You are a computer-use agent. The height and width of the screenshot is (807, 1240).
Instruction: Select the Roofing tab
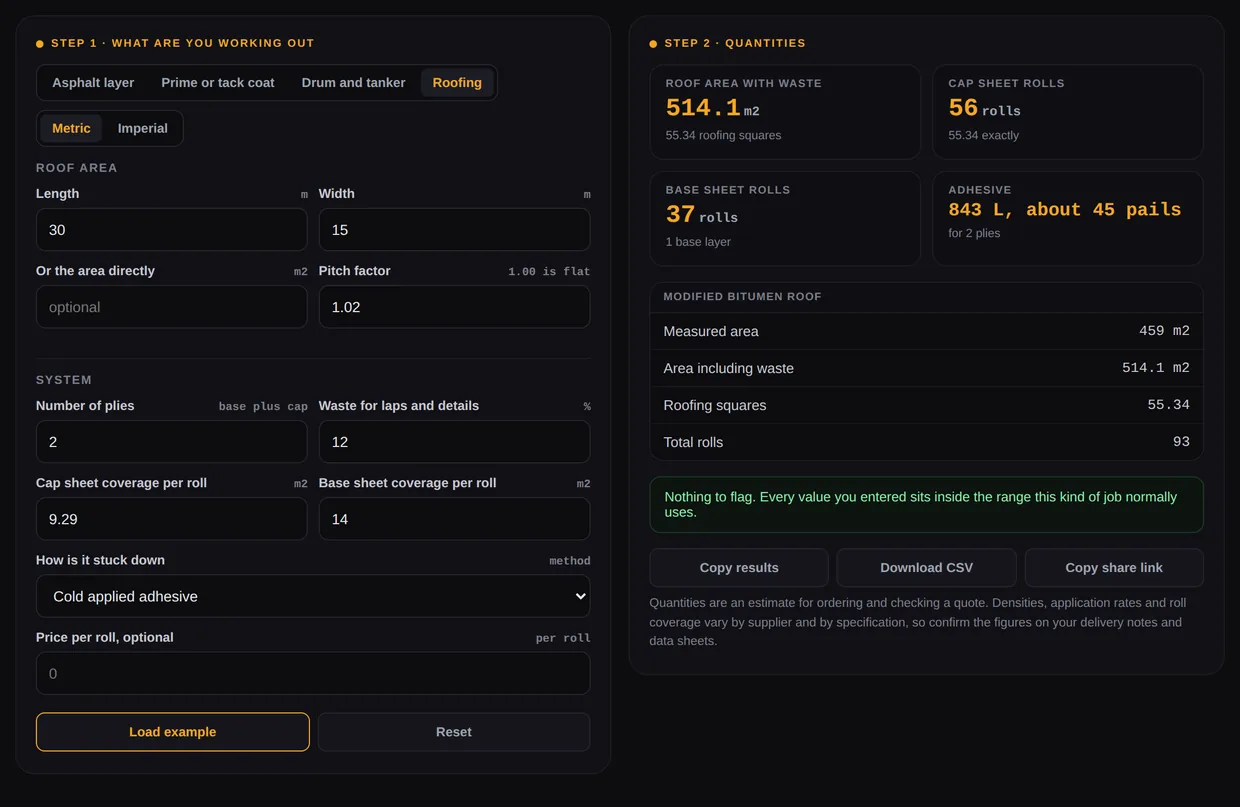click(x=457, y=83)
